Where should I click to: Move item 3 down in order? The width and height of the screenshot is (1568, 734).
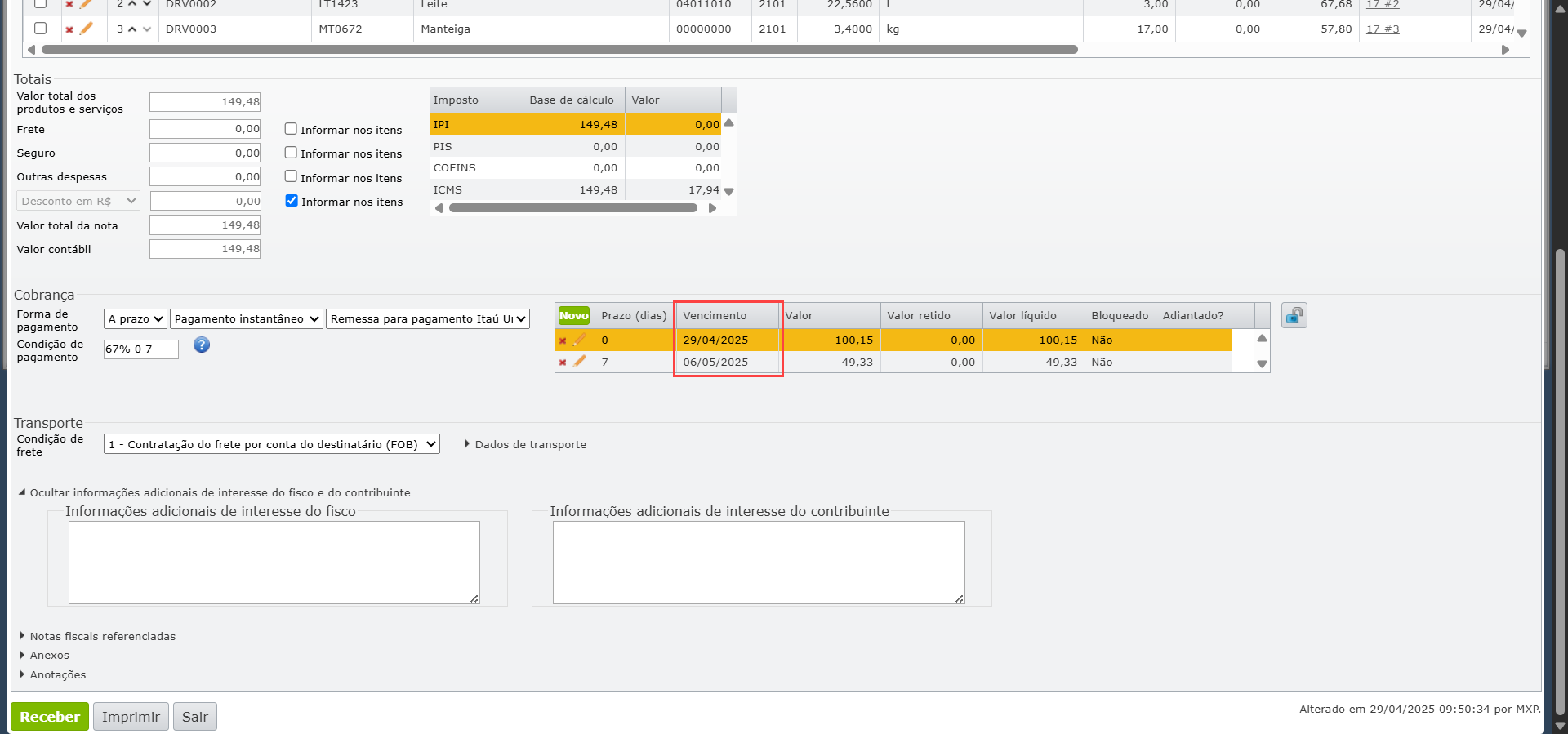tap(147, 29)
